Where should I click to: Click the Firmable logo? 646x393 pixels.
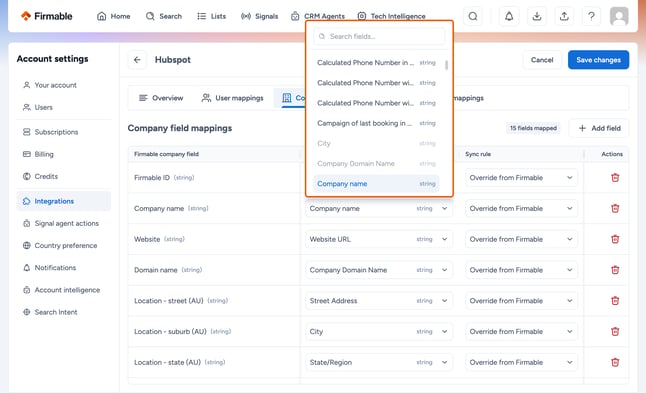pos(47,16)
